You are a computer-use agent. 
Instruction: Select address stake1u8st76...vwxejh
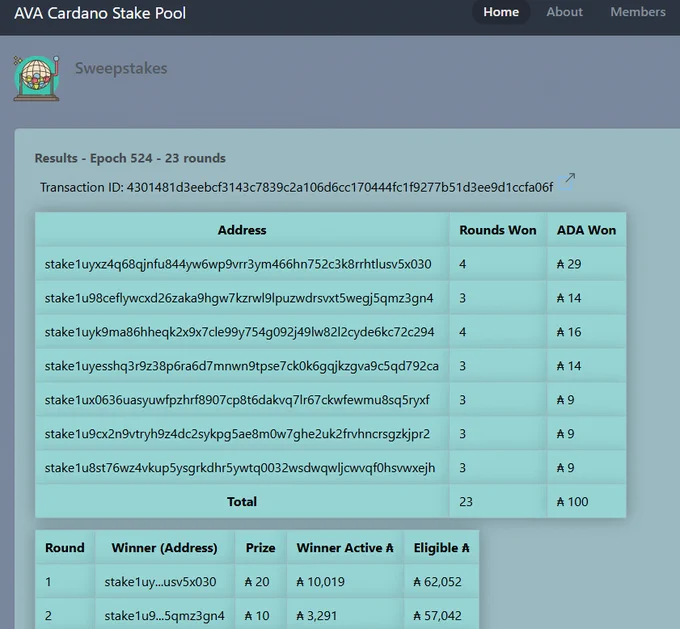tap(240, 468)
